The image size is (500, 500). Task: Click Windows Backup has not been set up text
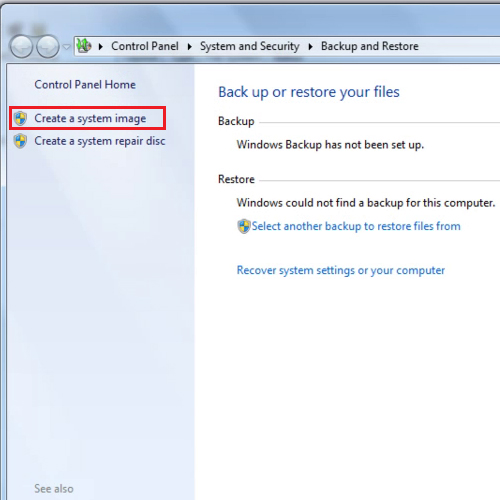coord(330,145)
